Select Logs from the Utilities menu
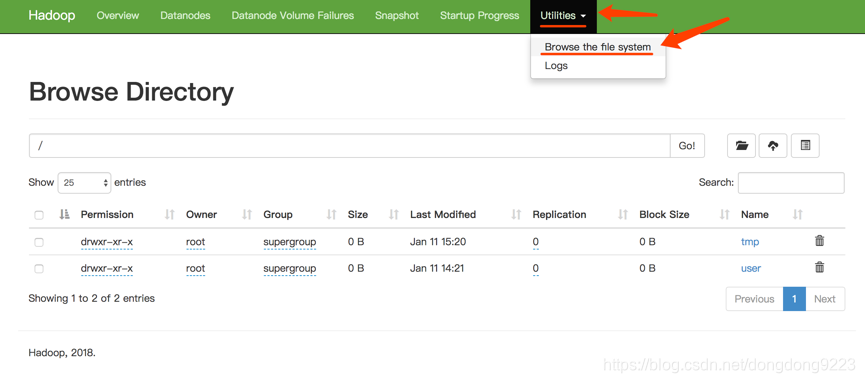This screenshot has width=865, height=383. (x=556, y=66)
